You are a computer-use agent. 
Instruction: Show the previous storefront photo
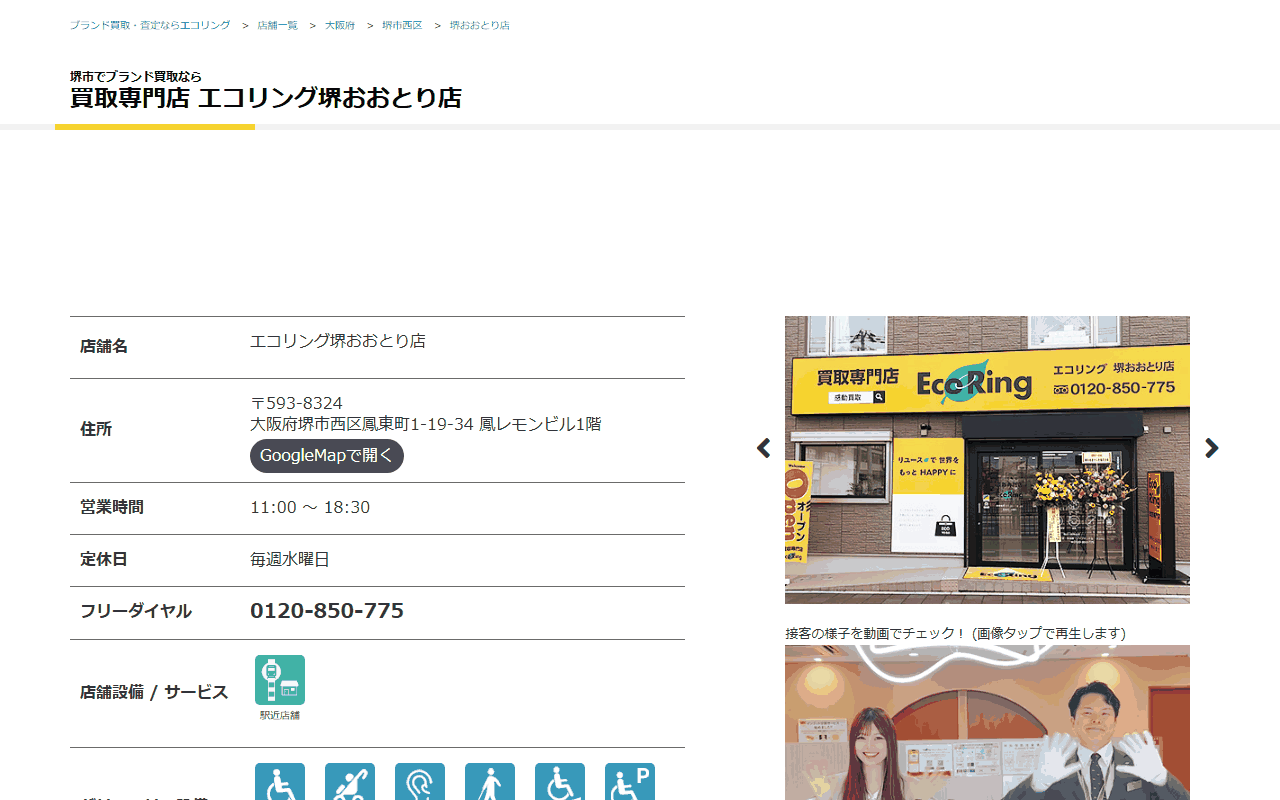coord(764,448)
